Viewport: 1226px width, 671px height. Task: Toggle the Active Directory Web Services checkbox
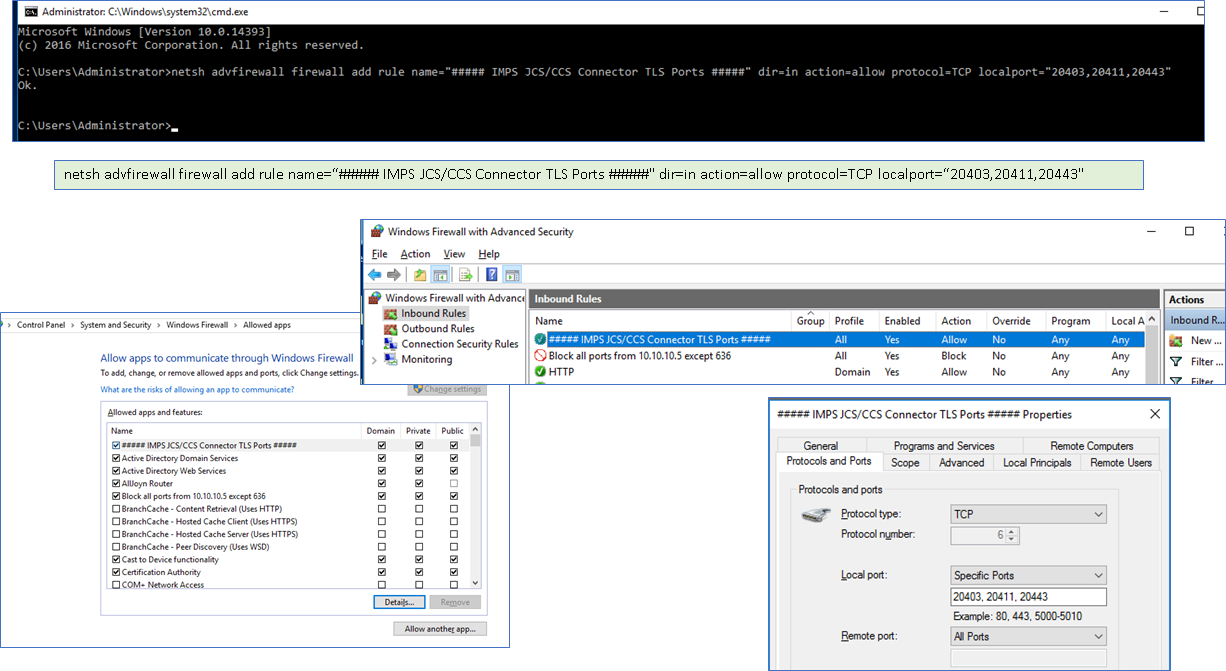pyautogui.click(x=116, y=471)
